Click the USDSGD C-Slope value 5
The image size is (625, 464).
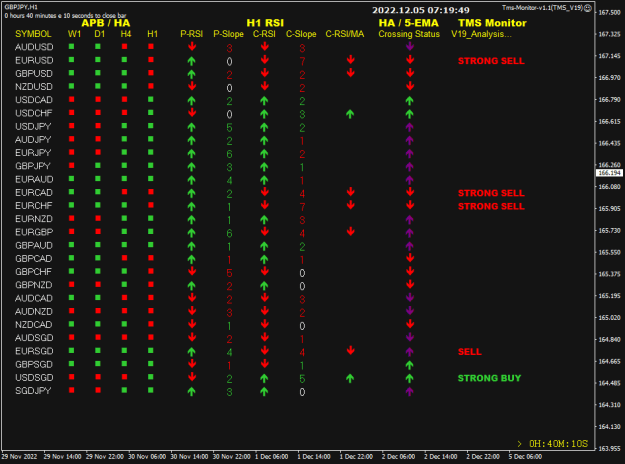pyautogui.click(x=302, y=379)
